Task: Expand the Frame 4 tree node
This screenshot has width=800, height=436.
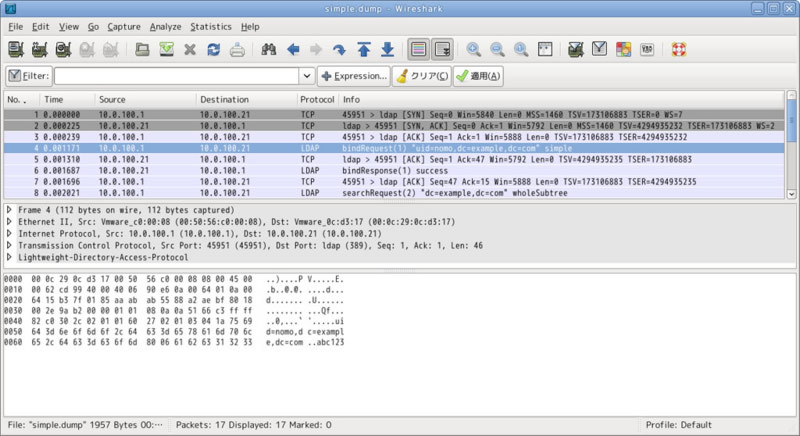Action: click(9, 210)
